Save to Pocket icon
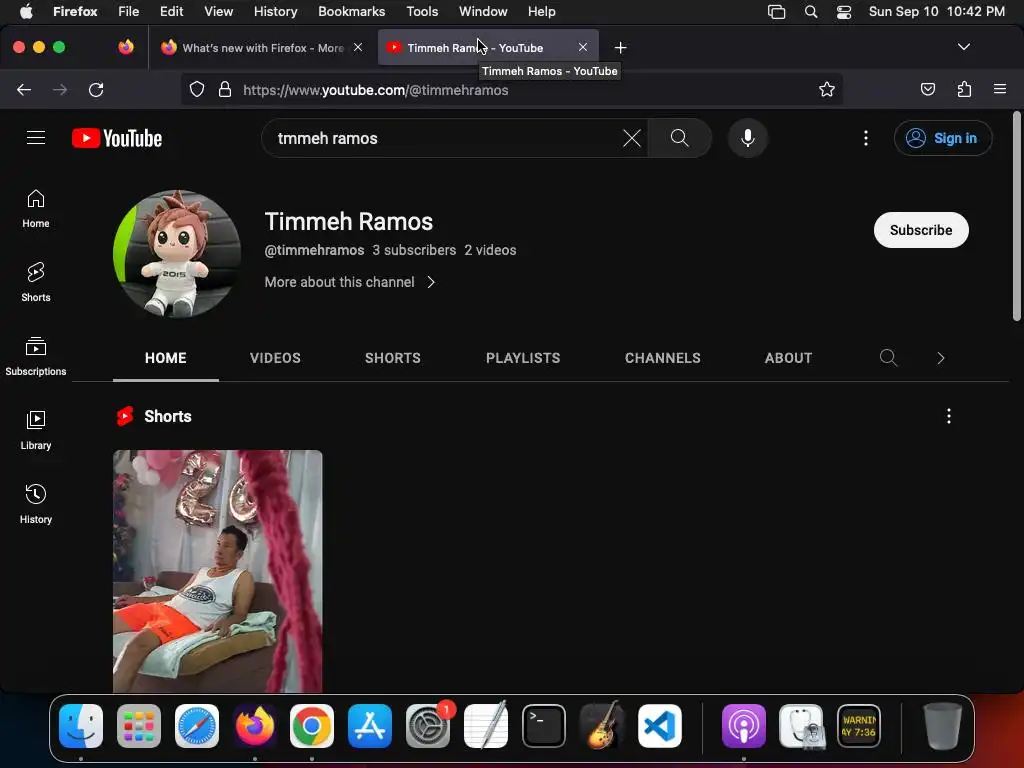This screenshot has width=1024, height=768. (x=927, y=89)
